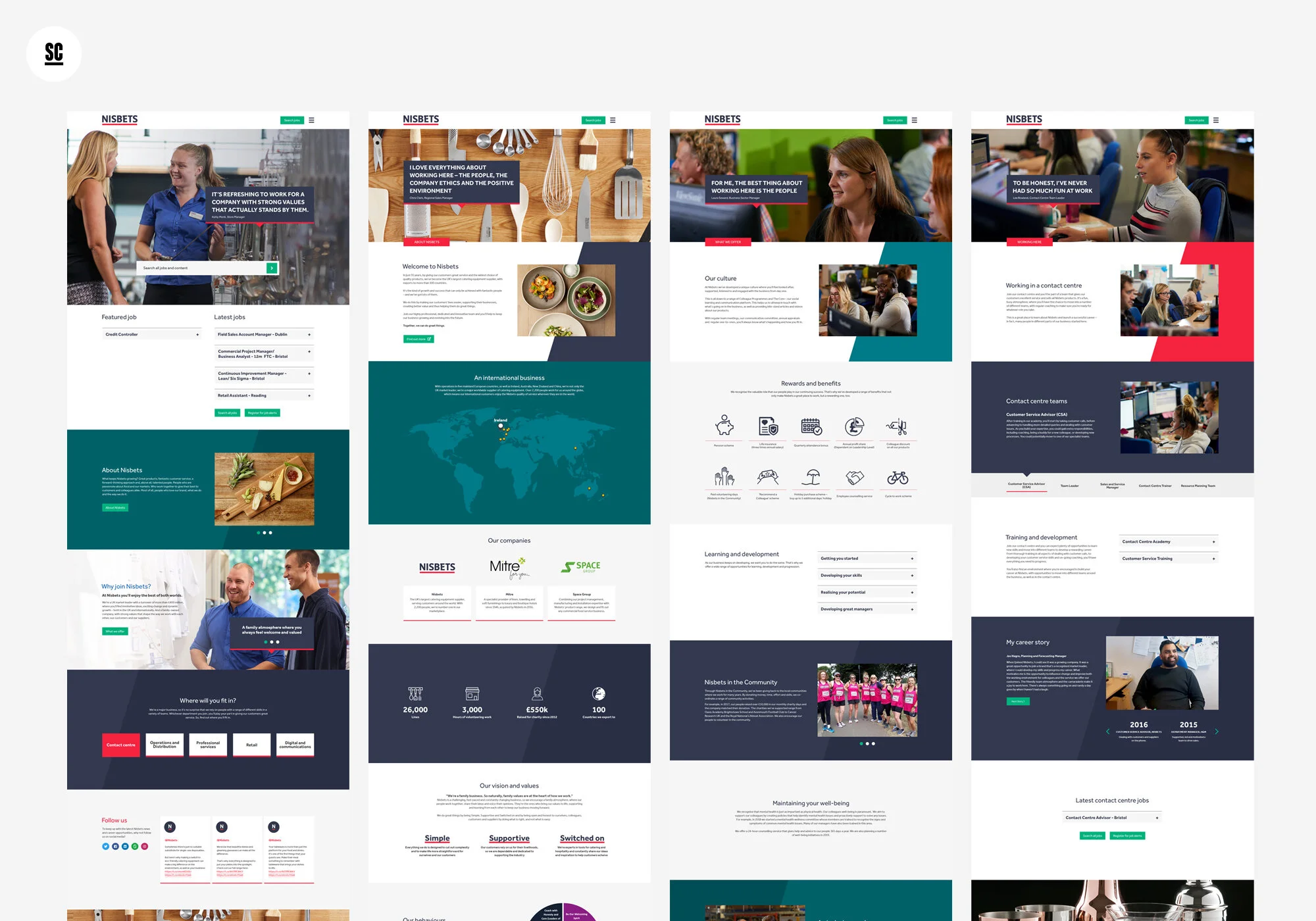Open the Instagram icon under Follow us
This screenshot has height=921, width=1316.
[145, 846]
